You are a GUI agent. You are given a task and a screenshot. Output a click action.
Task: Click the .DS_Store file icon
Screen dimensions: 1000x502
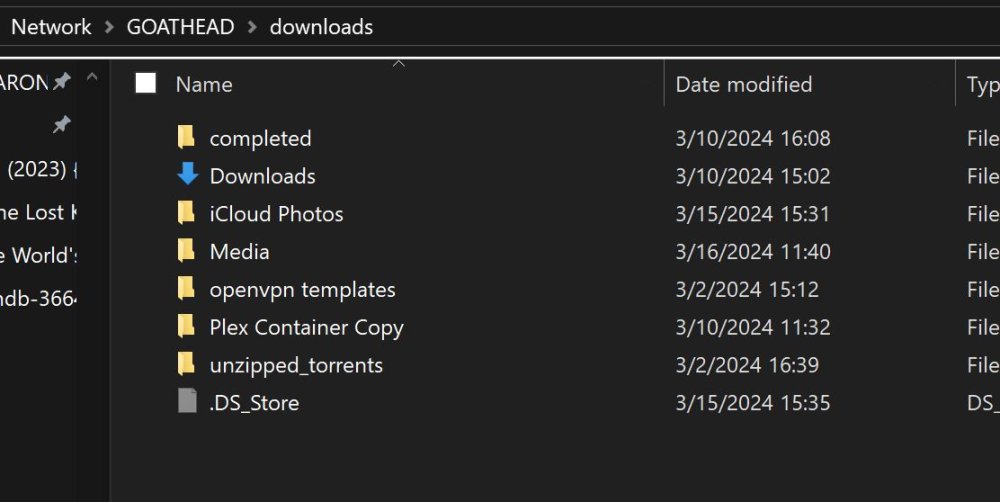[x=187, y=402]
